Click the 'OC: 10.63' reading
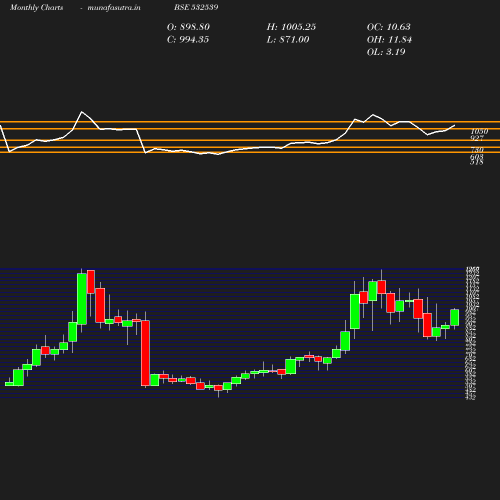This screenshot has height=500, width=500. 389,27
